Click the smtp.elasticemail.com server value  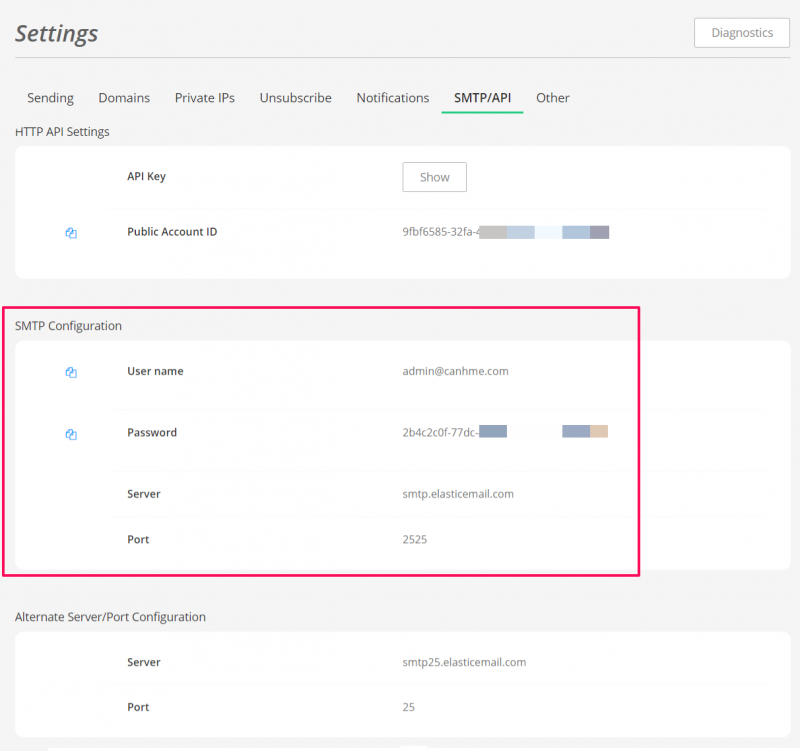click(x=458, y=494)
